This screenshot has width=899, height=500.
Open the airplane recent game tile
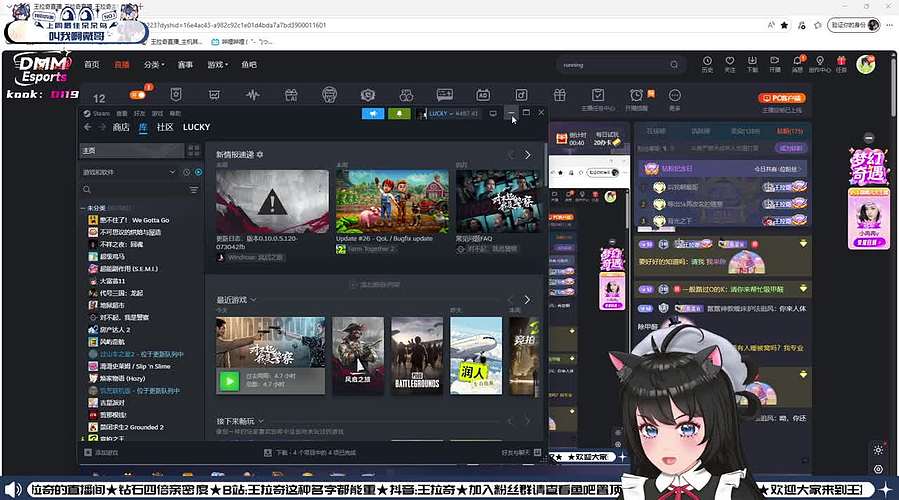coord(476,356)
